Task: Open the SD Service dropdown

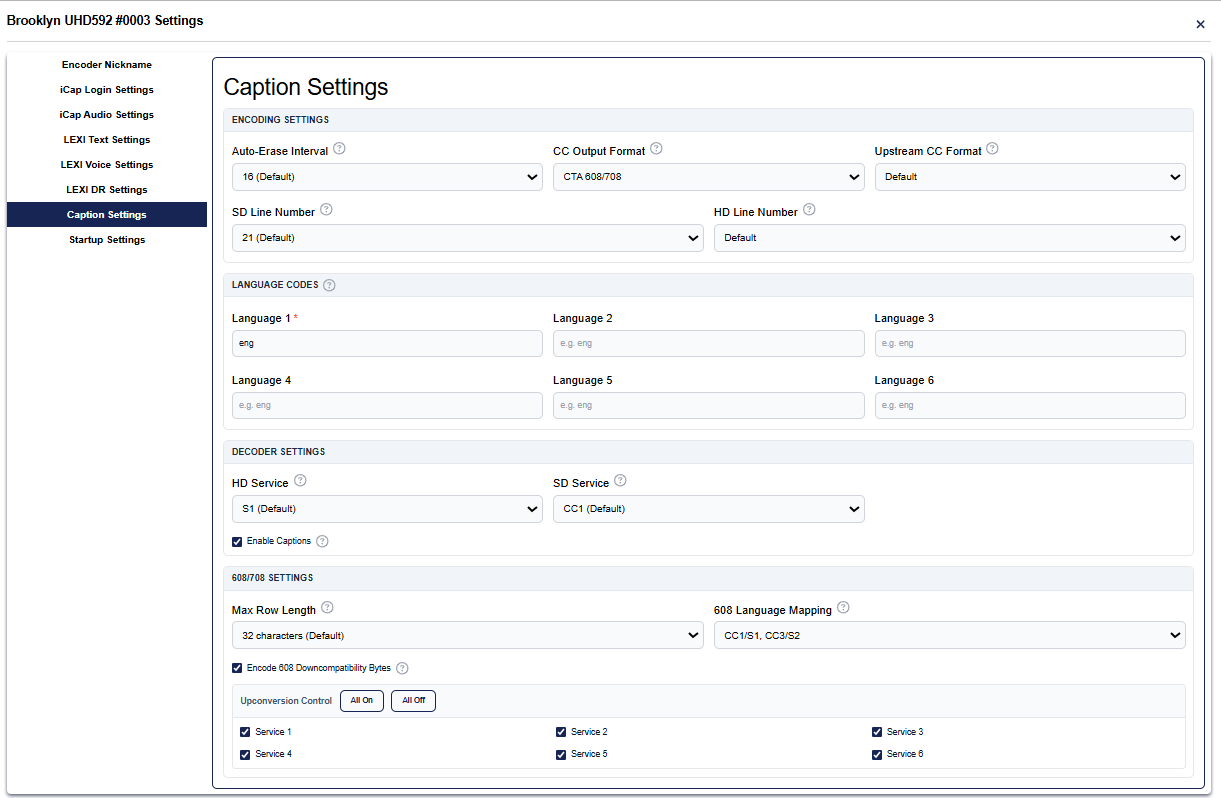Action: point(708,509)
